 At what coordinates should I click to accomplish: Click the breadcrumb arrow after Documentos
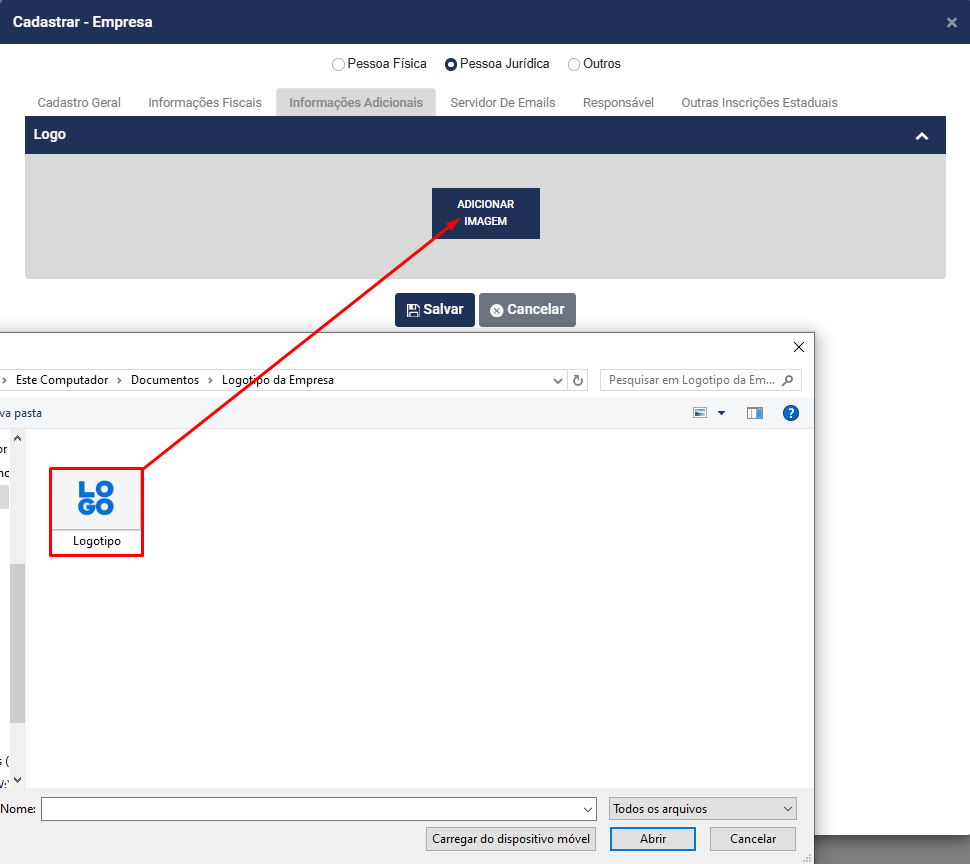(210, 380)
